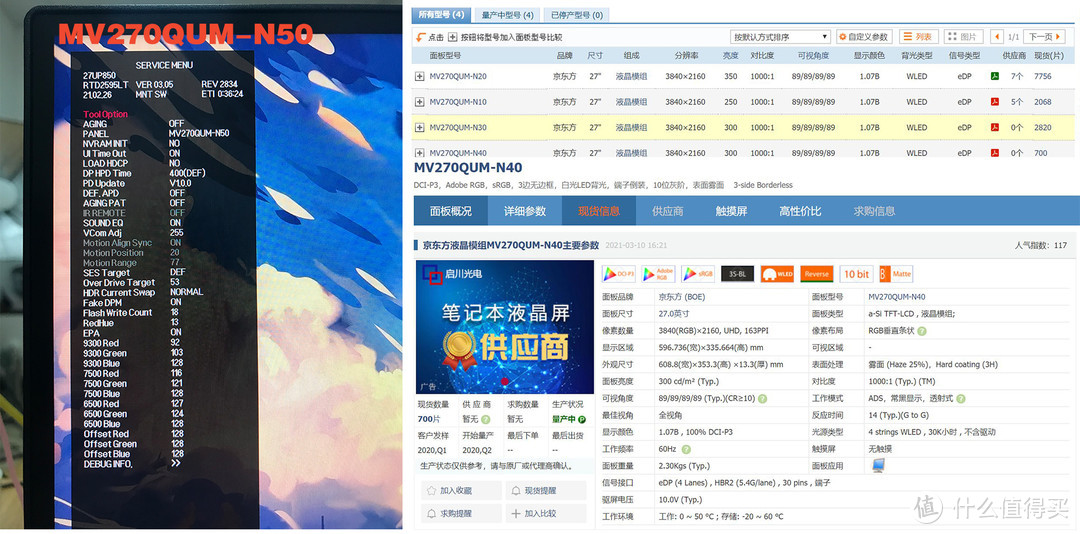1080x534 pixels.
Task: Open the 详细参数 tab
Action: click(525, 211)
